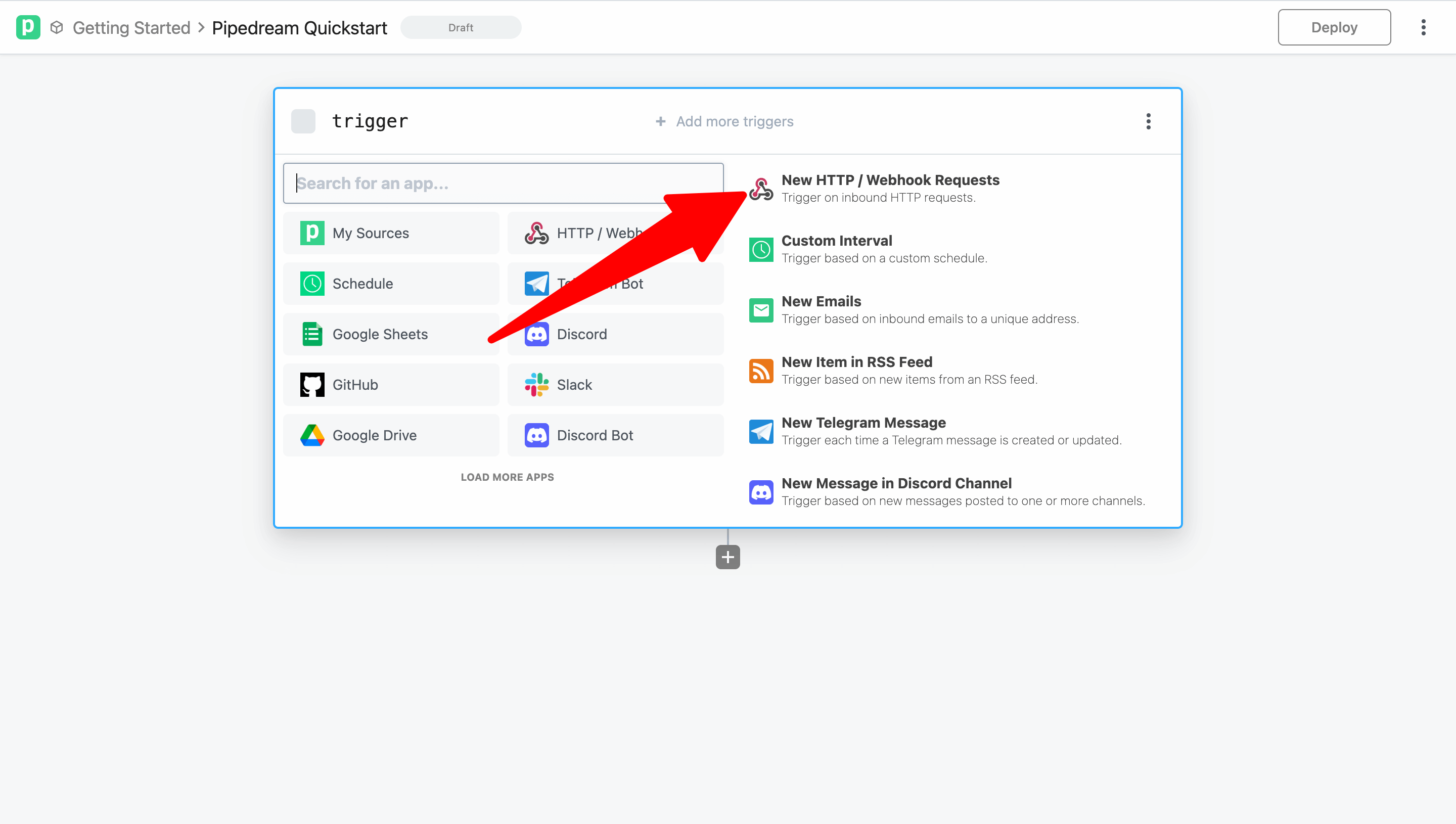The height and width of the screenshot is (824, 1456).
Task: Select My Sources
Action: [371, 233]
